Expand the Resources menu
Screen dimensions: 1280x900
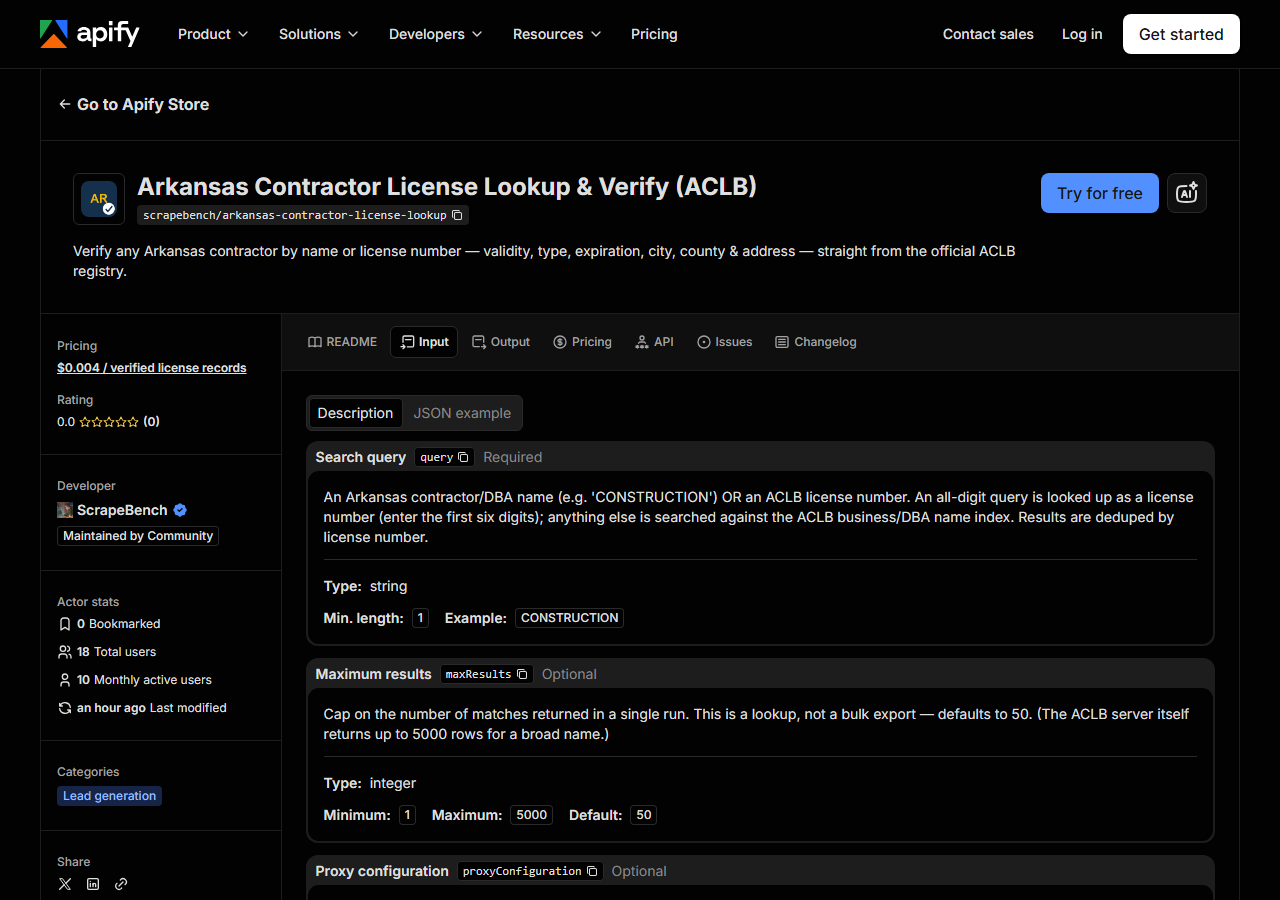click(557, 34)
